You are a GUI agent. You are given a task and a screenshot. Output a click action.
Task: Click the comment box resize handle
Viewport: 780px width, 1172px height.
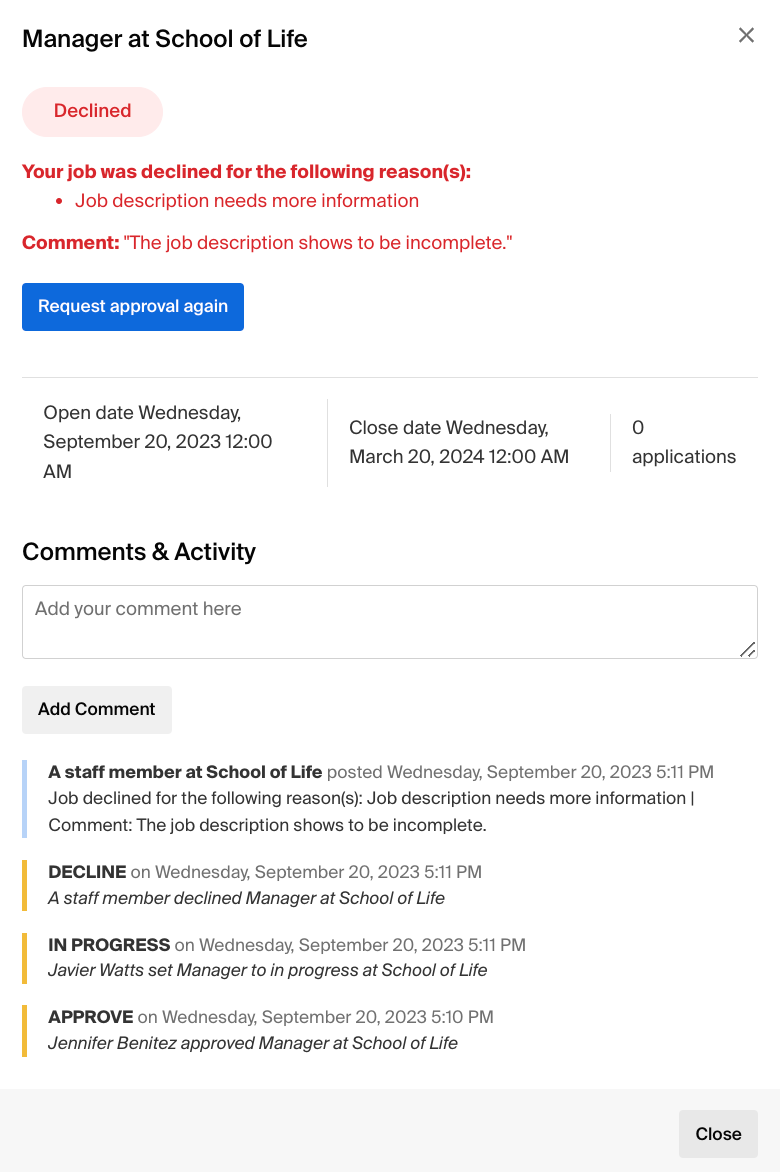748,650
